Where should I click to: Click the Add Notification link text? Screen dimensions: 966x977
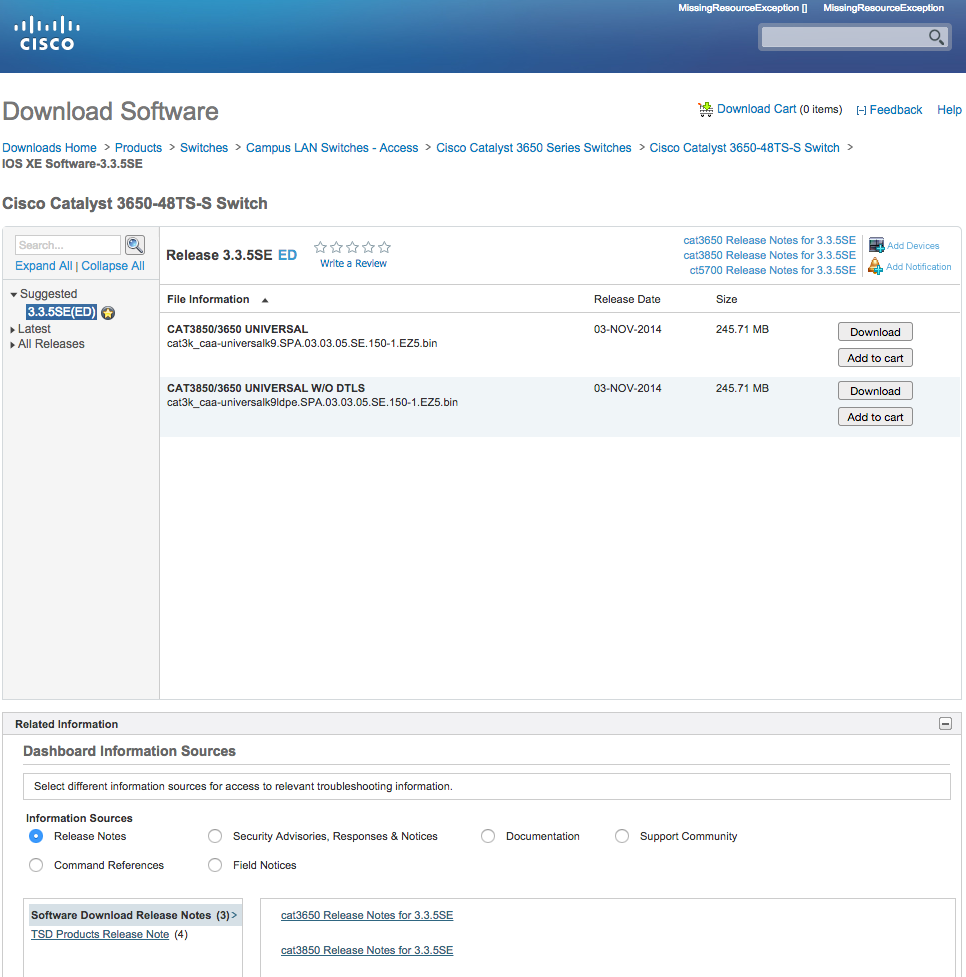pos(919,267)
